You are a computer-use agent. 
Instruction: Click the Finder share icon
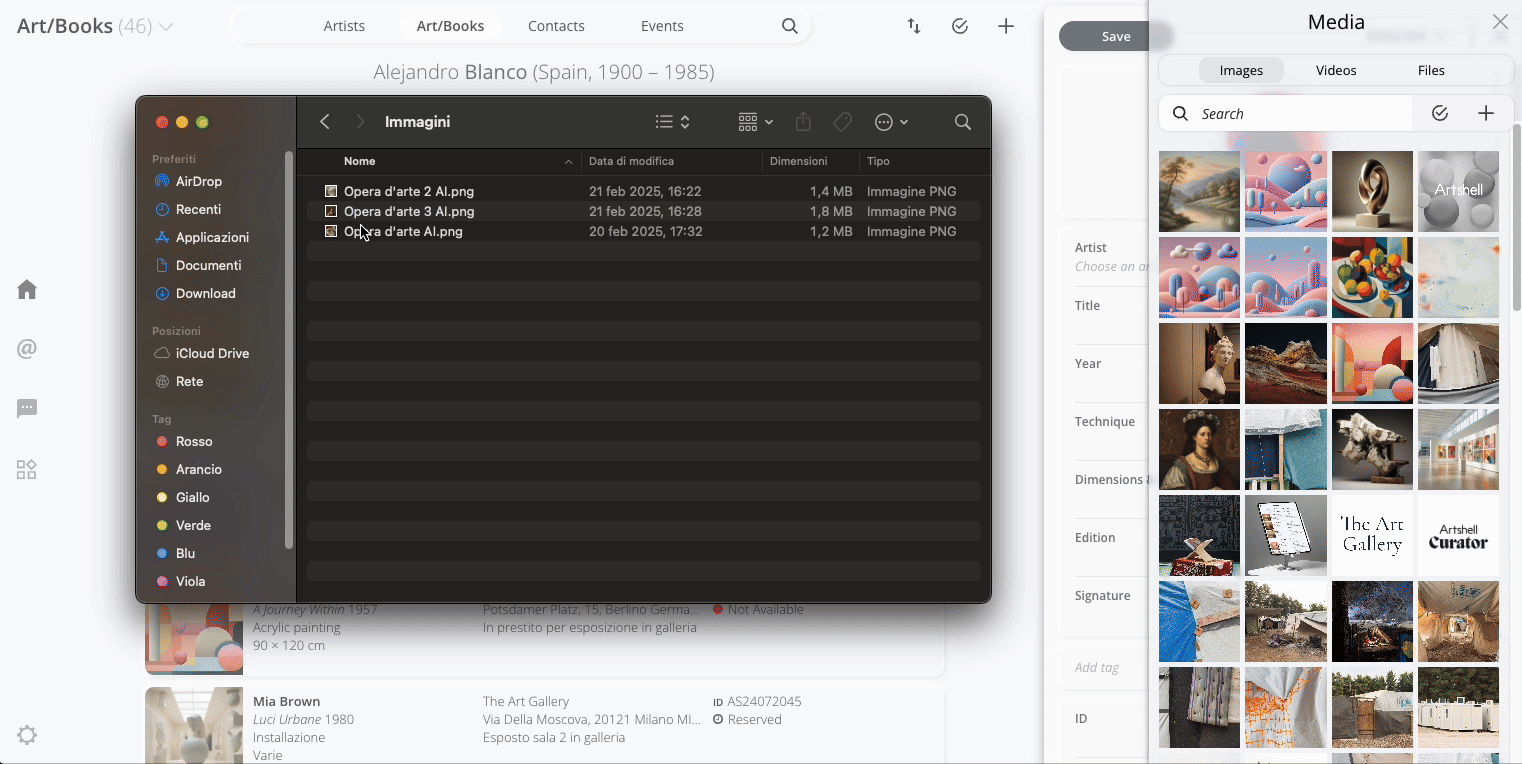point(803,122)
